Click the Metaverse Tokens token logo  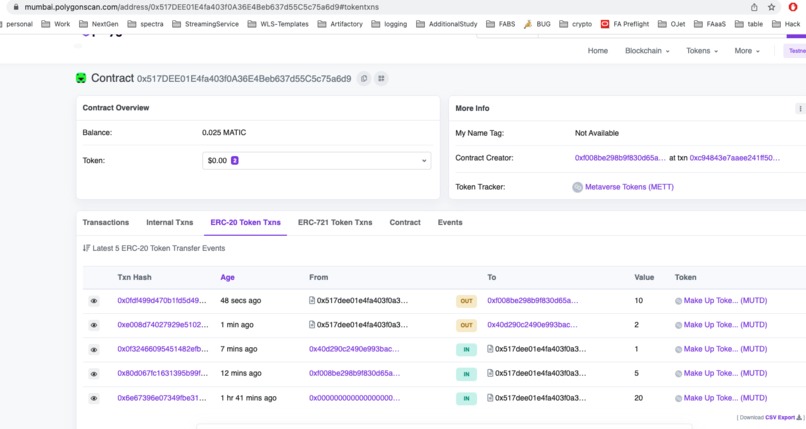click(x=577, y=187)
